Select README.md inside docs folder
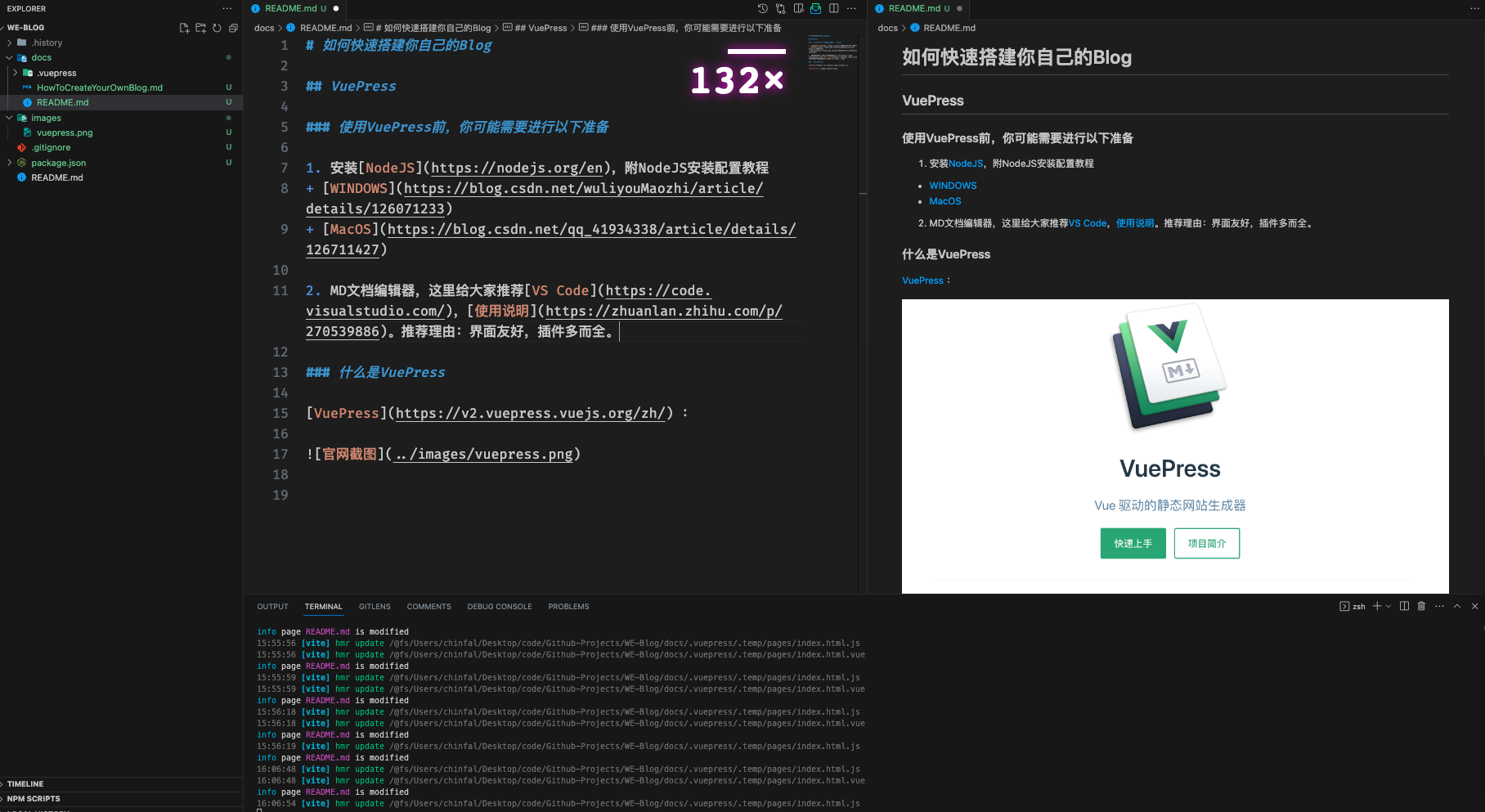Image resolution: width=1485 pixels, height=812 pixels. 62,102
